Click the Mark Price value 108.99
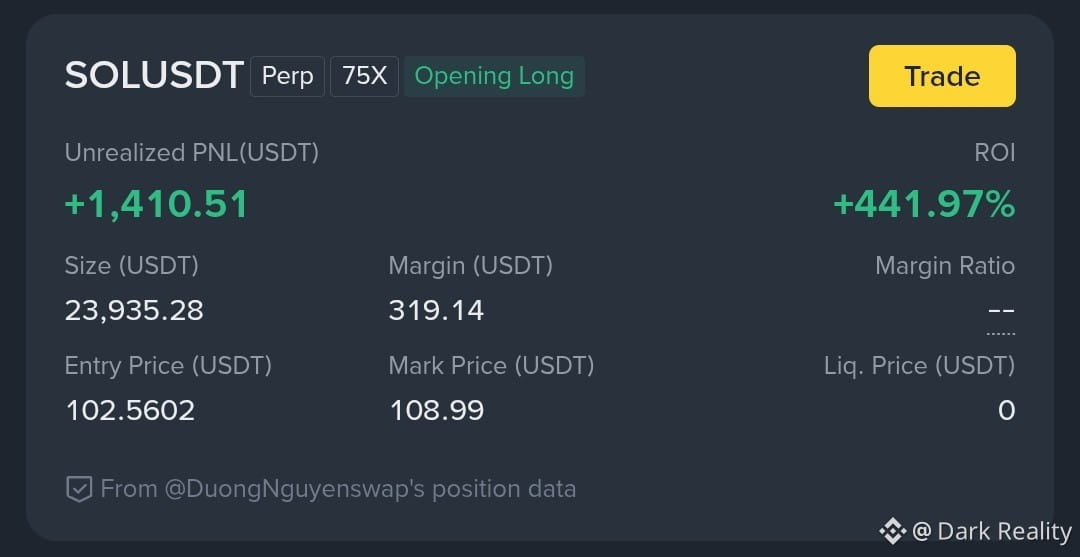The width and height of the screenshot is (1080, 557). [x=437, y=410]
